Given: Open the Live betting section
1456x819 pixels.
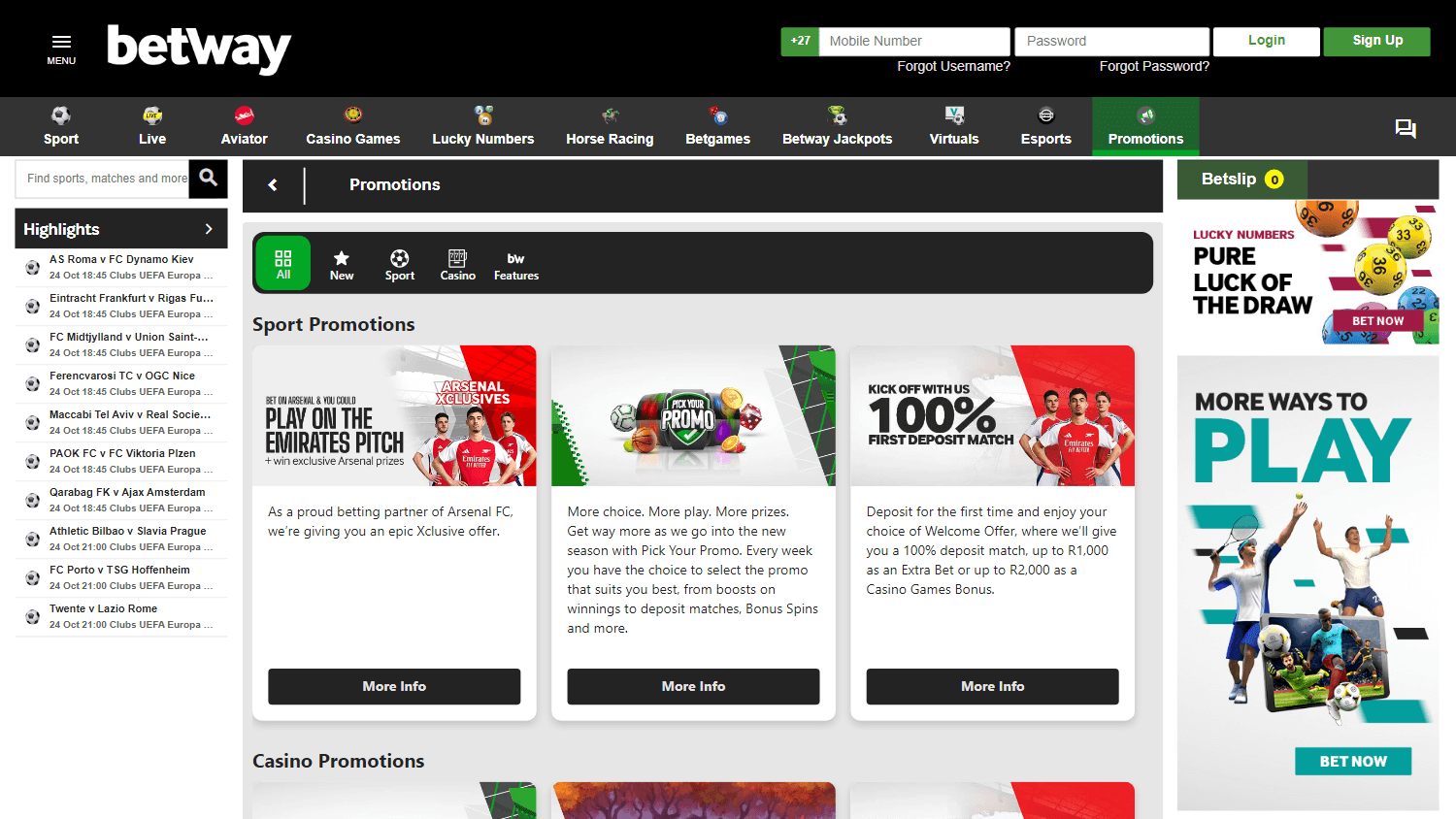Looking at the screenshot, I should click(152, 127).
